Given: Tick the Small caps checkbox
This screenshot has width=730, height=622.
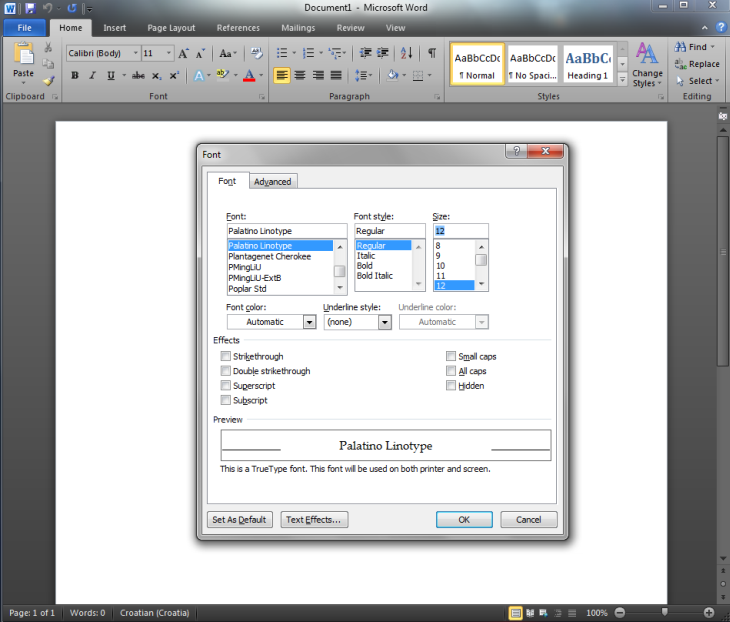Looking at the screenshot, I should pos(451,357).
